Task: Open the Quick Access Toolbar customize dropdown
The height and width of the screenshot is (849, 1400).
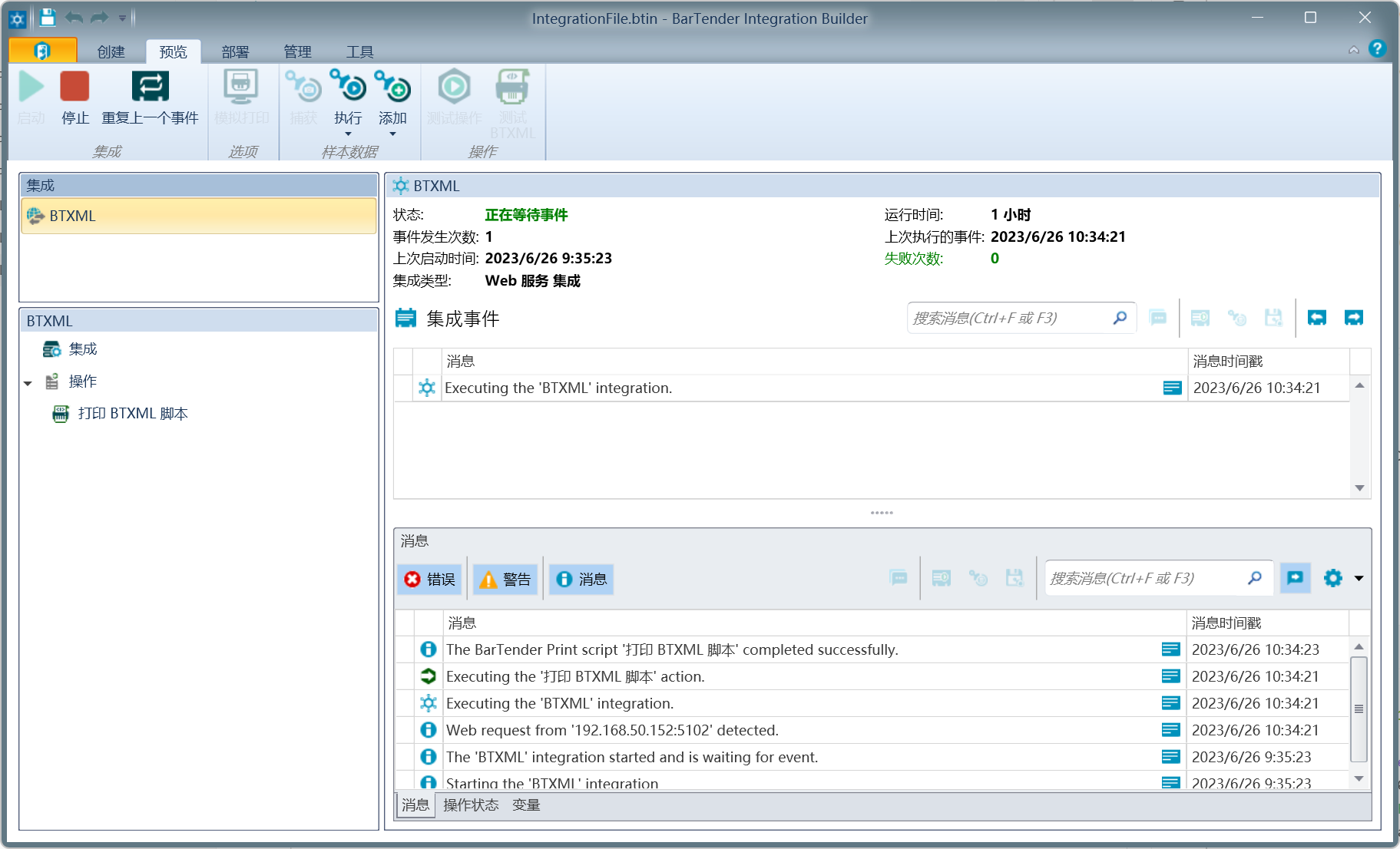Action: [122, 18]
